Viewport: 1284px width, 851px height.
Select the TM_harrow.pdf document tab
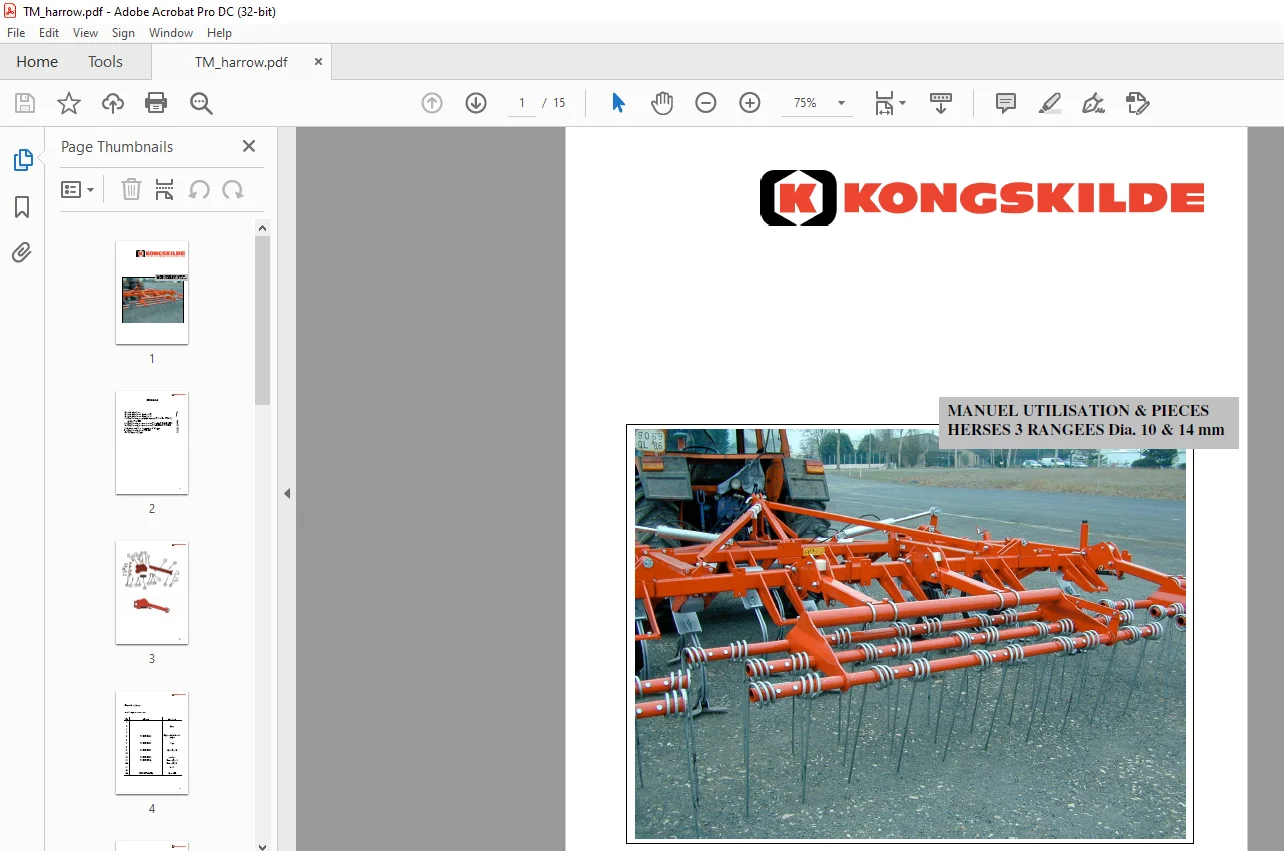[x=241, y=62]
